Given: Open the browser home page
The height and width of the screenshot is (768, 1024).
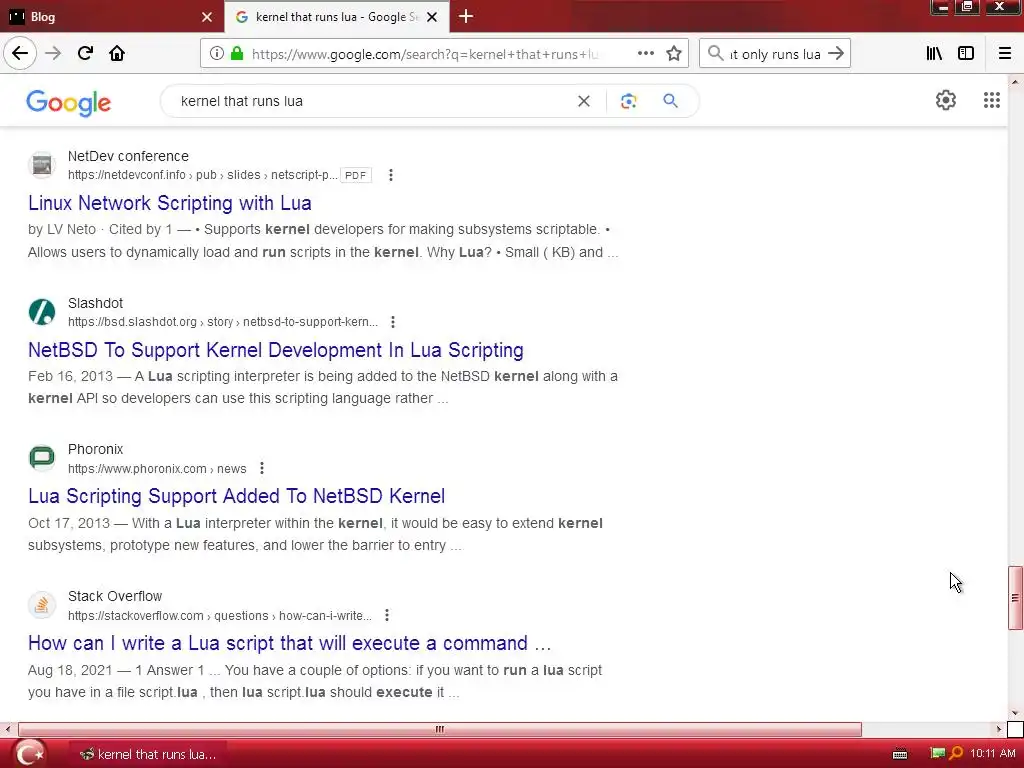Looking at the screenshot, I should (117, 53).
